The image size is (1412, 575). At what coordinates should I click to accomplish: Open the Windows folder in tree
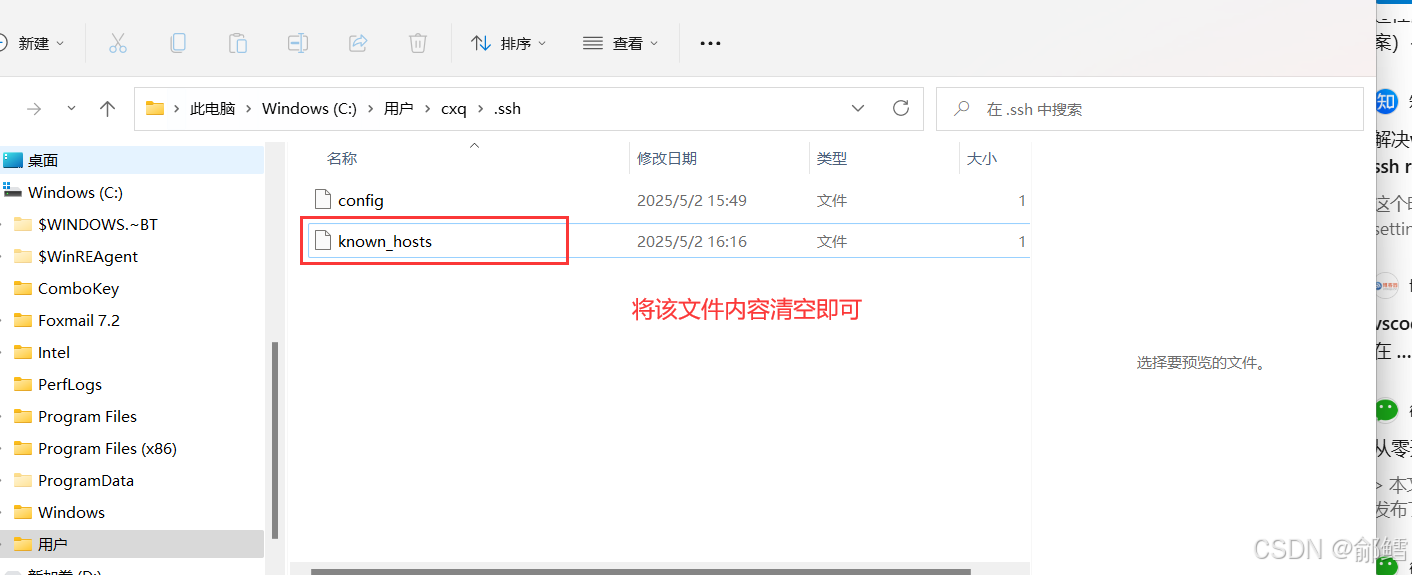click(x=71, y=512)
